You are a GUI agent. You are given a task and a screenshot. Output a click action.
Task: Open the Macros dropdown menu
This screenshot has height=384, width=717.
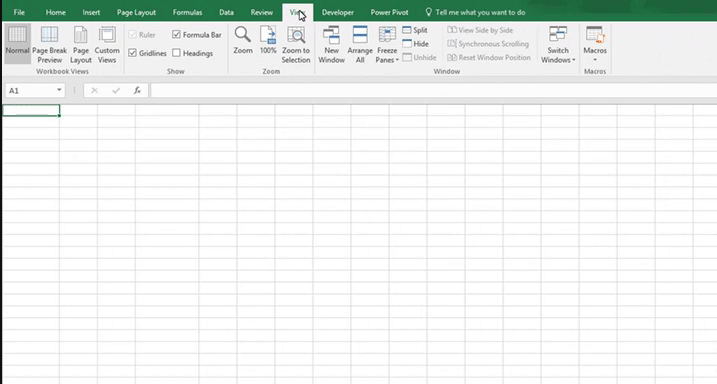(595, 45)
